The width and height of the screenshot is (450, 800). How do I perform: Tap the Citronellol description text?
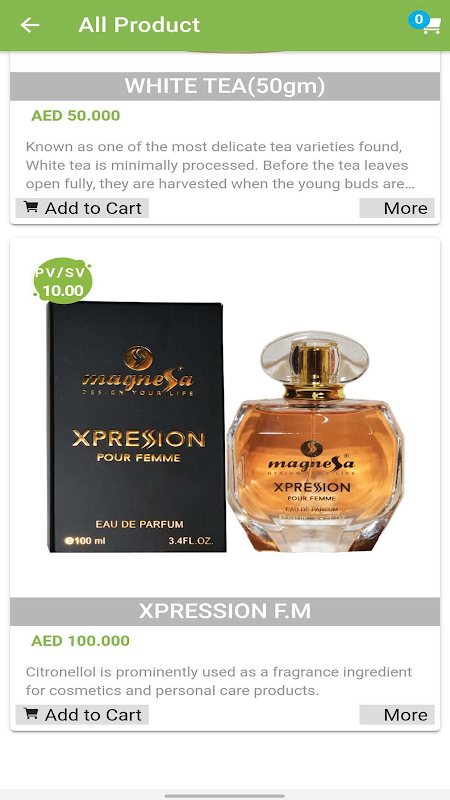tap(219, 681)
